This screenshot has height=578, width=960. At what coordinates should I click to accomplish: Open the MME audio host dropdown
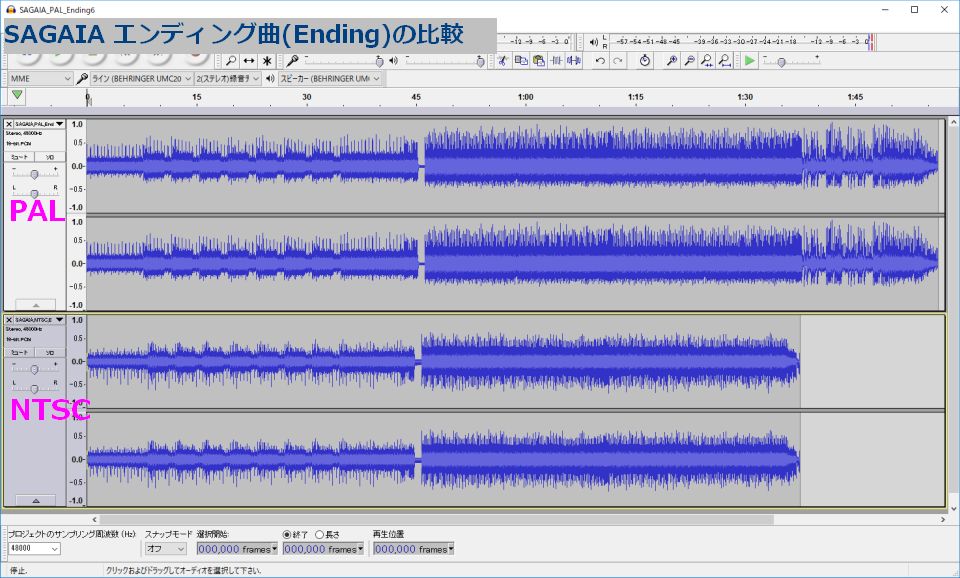39,78
